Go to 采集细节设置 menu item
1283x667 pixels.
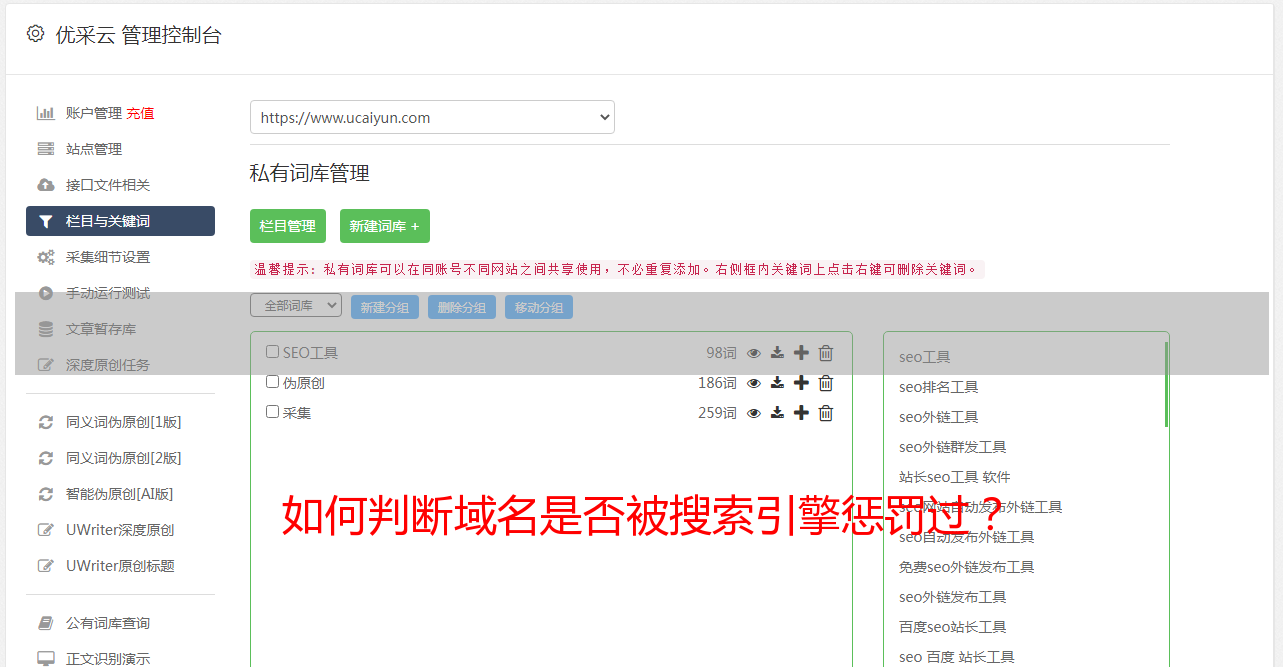click(108, 257)
